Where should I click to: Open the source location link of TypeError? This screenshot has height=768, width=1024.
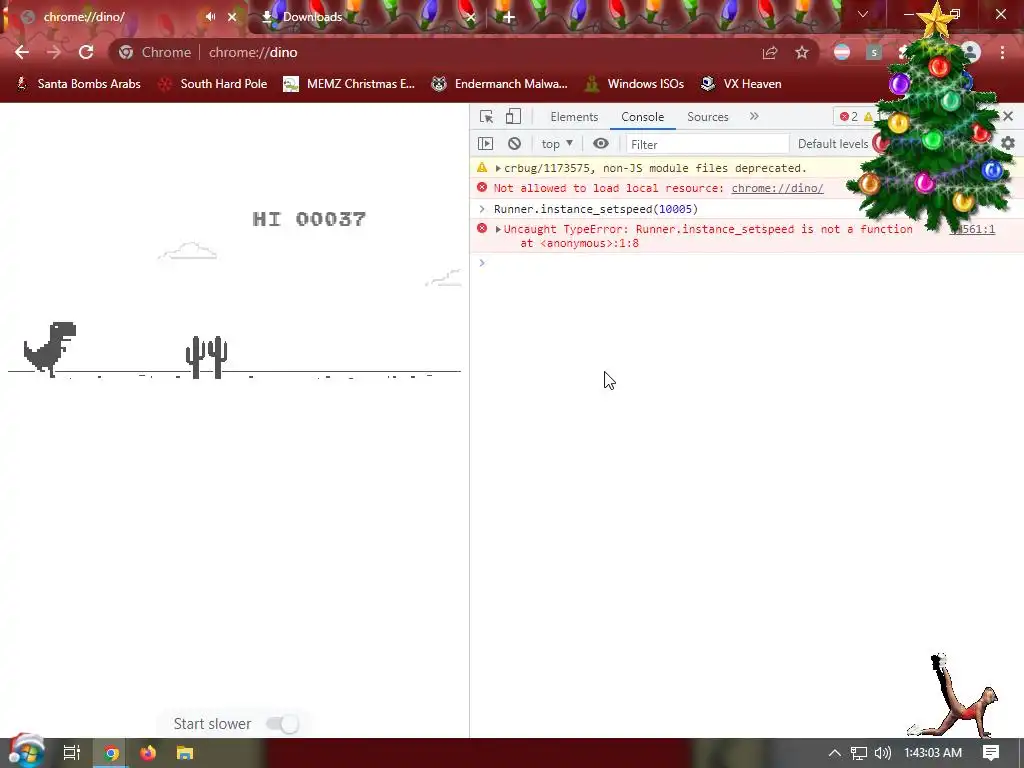tap(972, 229)
